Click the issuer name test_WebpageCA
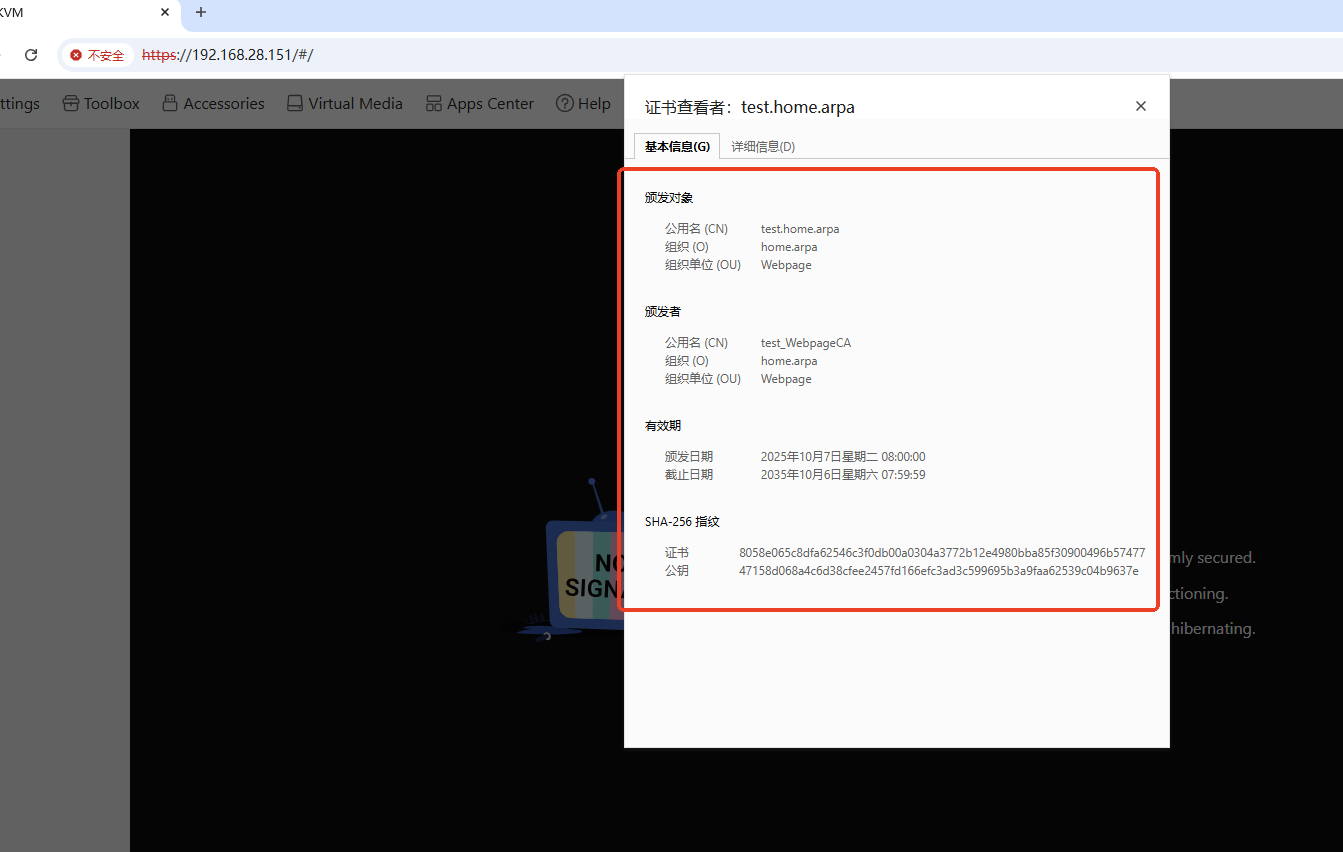 (805, 343)
